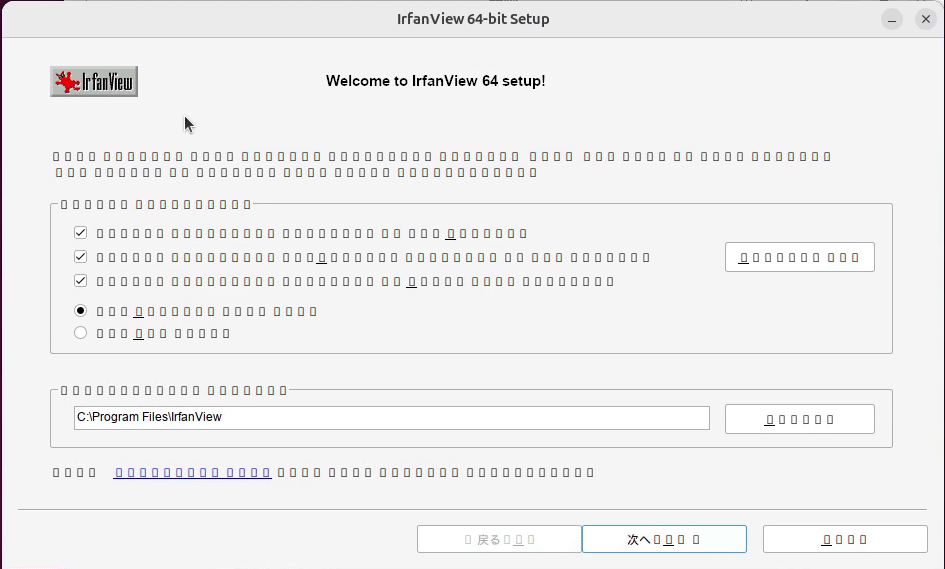Toggle the first checkbox in the upper group
This screenshot has height=569, width=945.
[80, 233]
